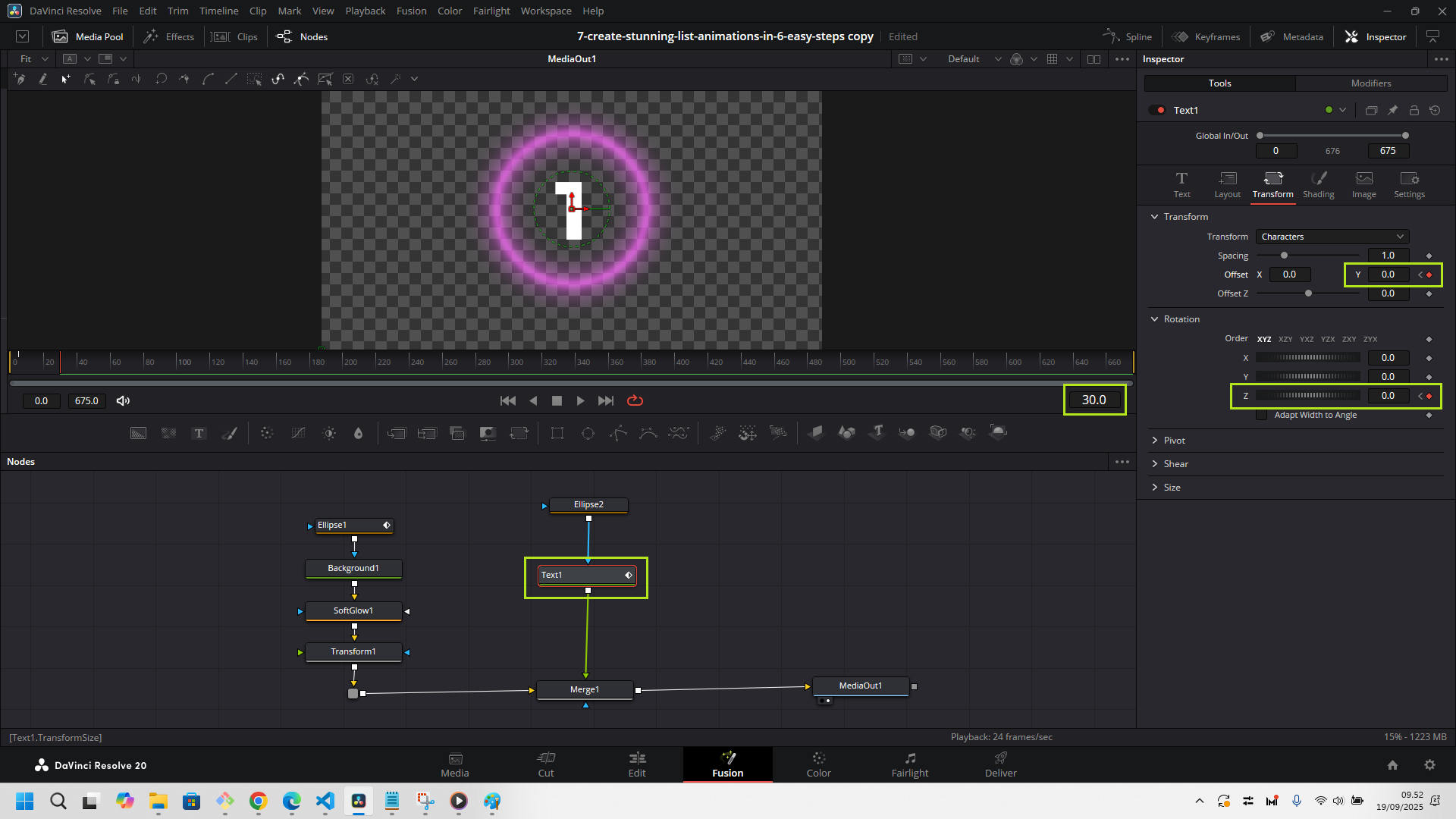Pin the Text1 tool in Inspector

click(1392, 110)
